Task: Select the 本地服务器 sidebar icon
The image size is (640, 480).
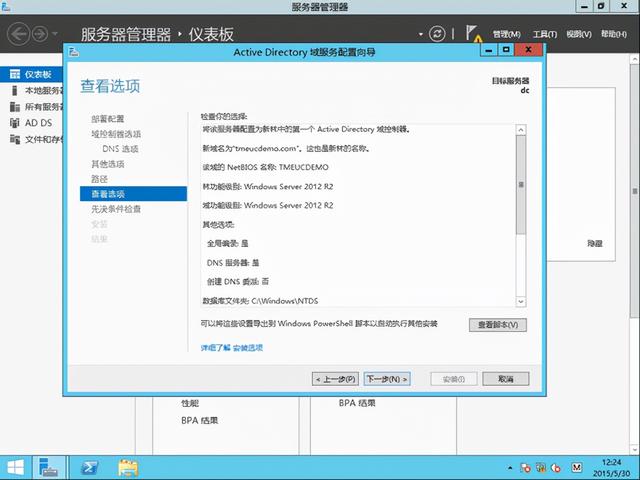Action: click(x=15, y=90)
